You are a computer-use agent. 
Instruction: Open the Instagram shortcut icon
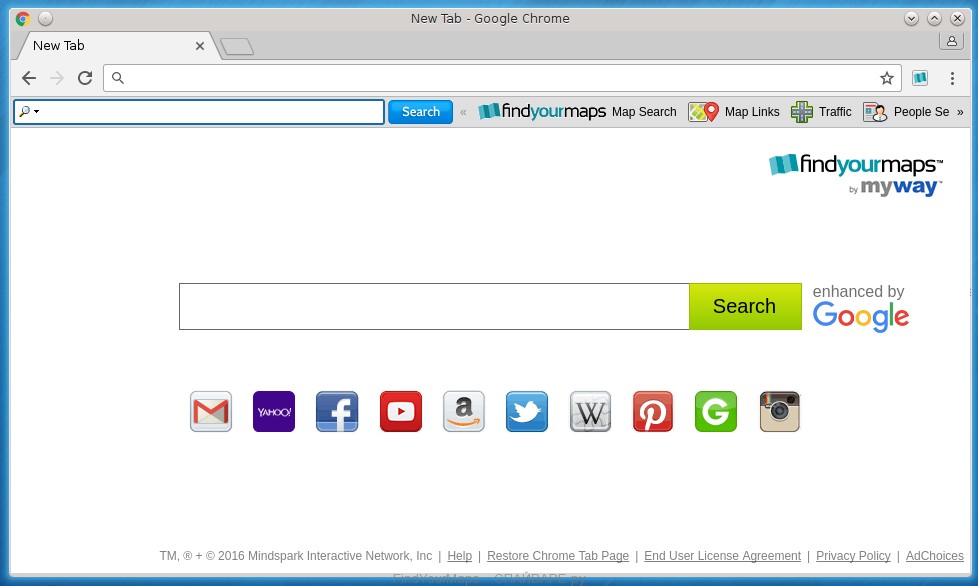780,412
